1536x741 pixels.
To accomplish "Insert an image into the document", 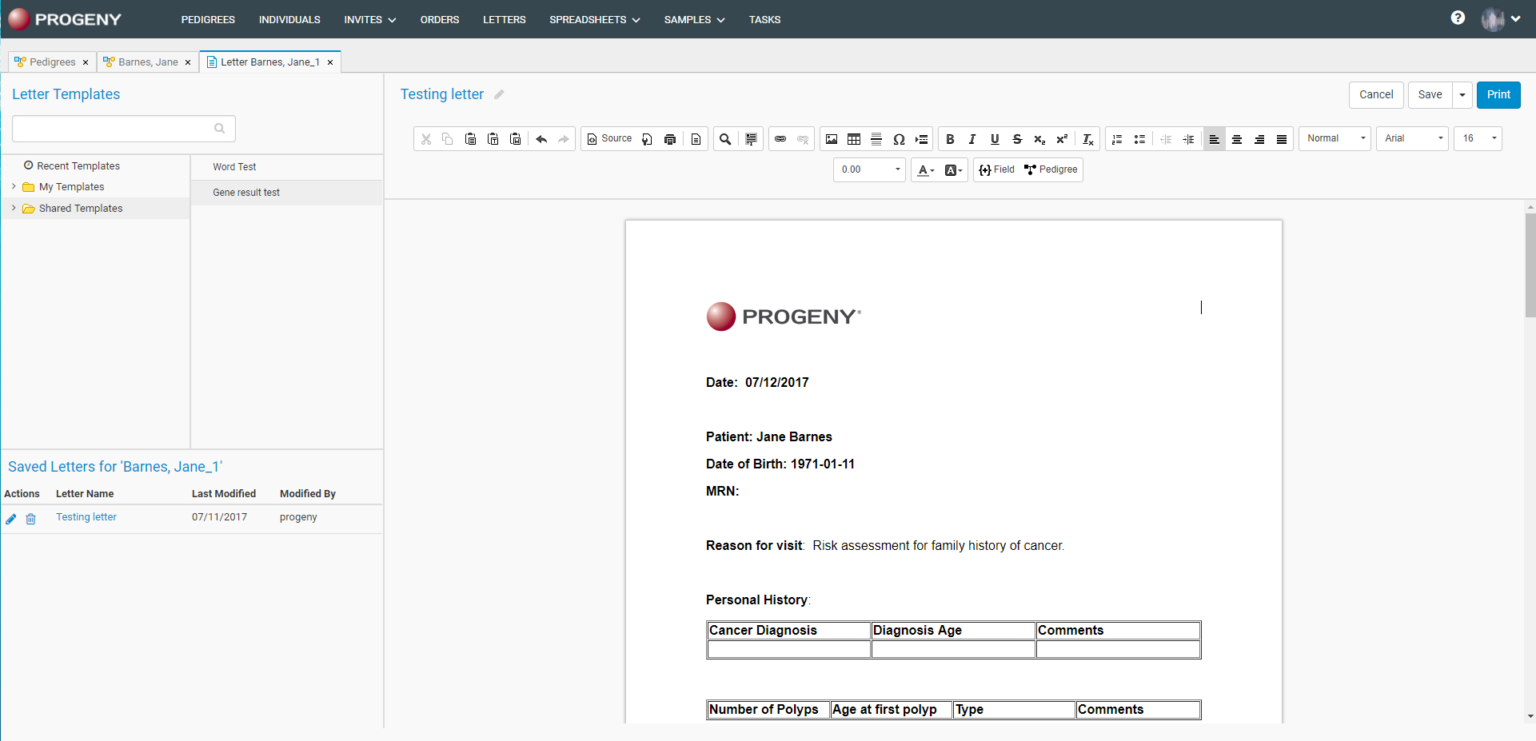I will tap(832, 138).
